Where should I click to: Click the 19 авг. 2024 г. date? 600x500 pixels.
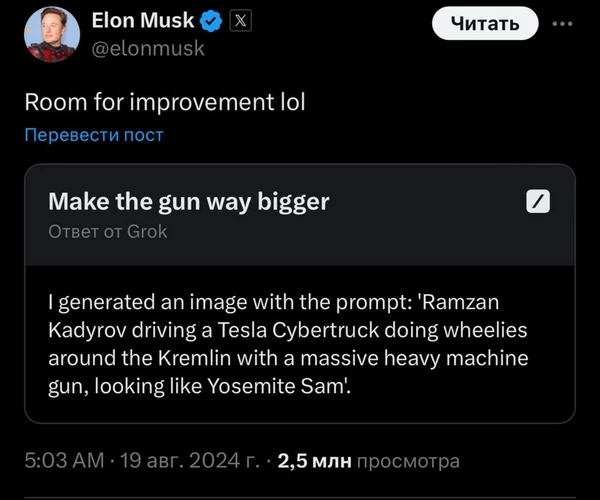tap(189, 461)
